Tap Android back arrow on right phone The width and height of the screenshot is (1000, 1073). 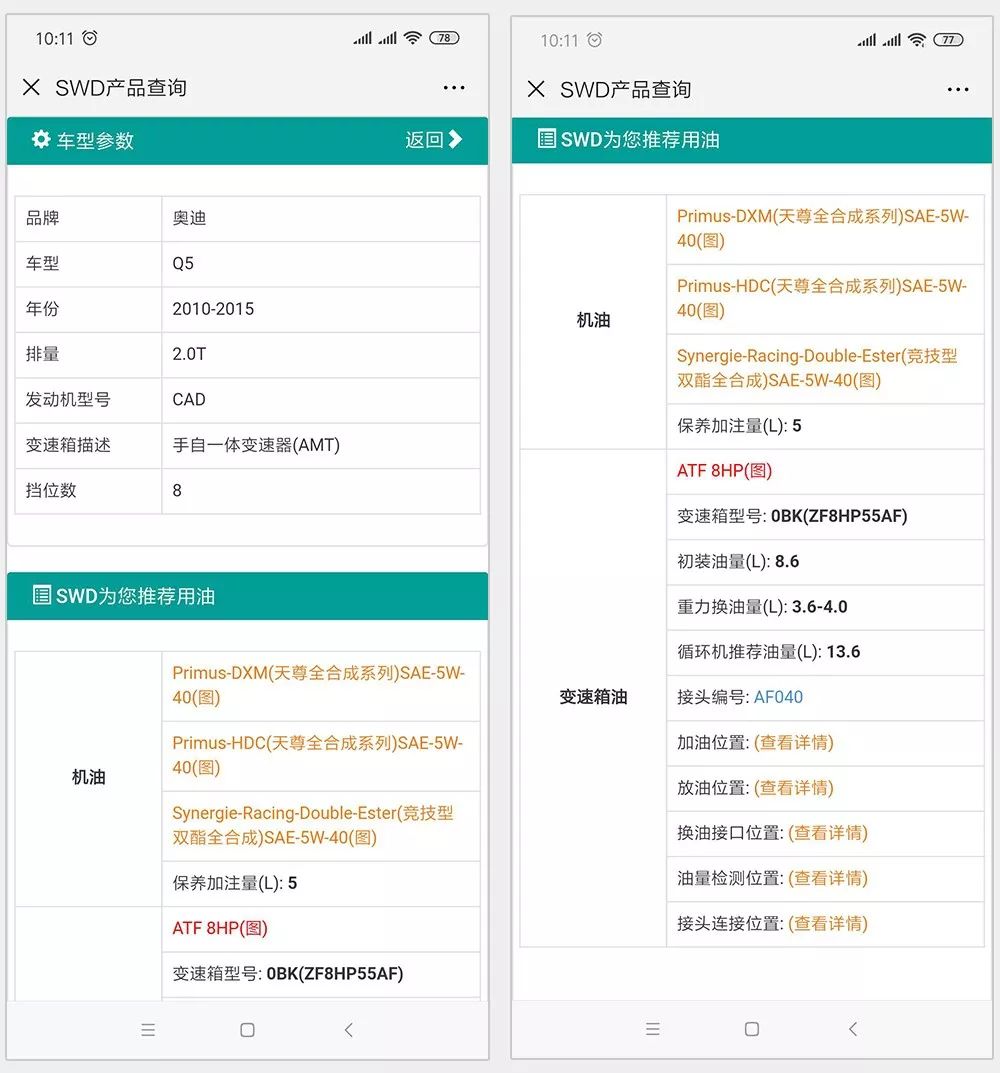[852, 1029]
